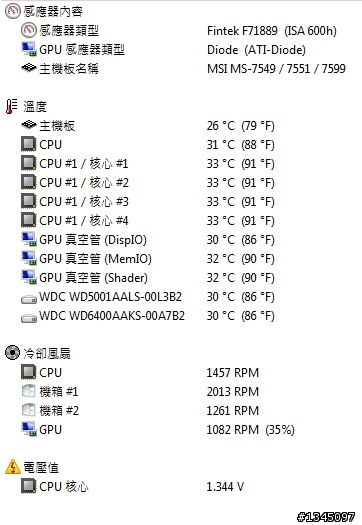Select the 電壓值 section heading
The height and width of the screenshot is (525, 362).
(x=41, y=467)
